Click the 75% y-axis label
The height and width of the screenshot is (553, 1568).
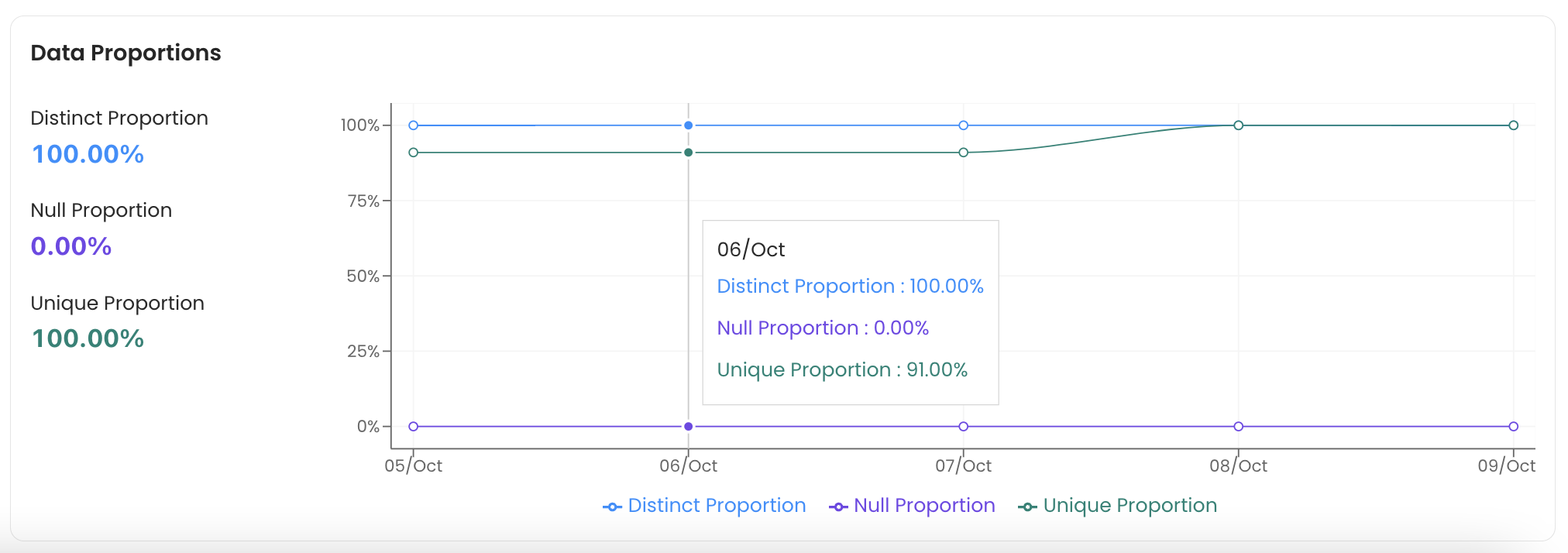363,201
